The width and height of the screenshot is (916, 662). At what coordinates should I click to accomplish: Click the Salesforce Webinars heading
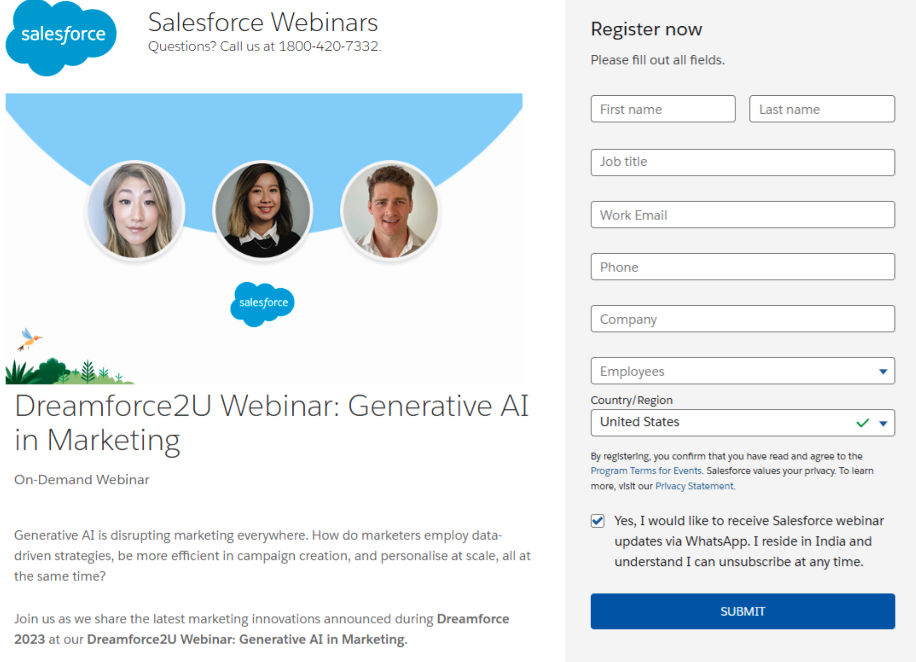point(263,22)
